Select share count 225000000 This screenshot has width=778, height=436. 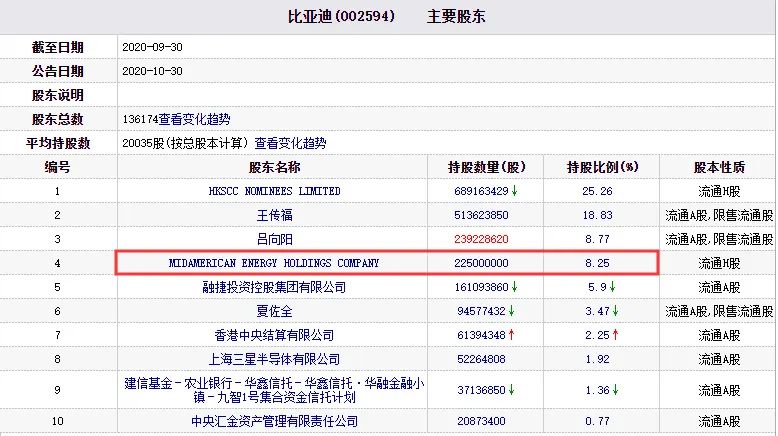pos(481,263)
